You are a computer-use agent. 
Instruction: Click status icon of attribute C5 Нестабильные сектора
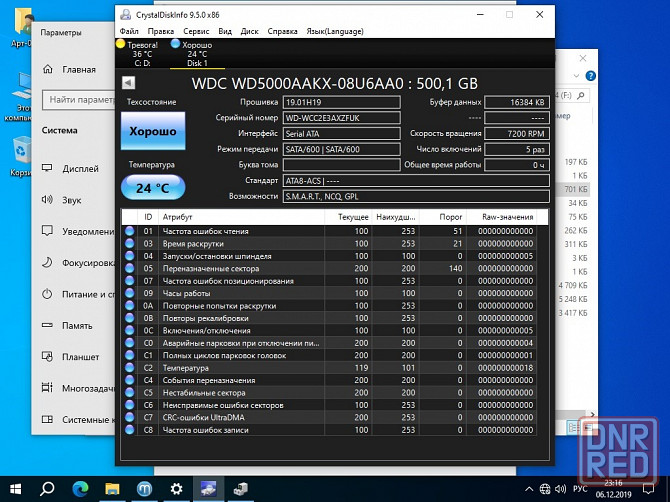pos(129,392)
